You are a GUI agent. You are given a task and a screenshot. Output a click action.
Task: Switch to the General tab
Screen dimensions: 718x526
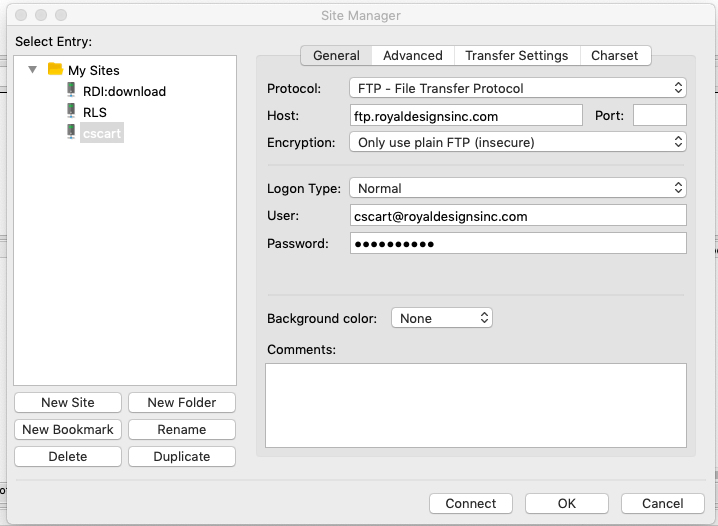(x=336, y=55)
